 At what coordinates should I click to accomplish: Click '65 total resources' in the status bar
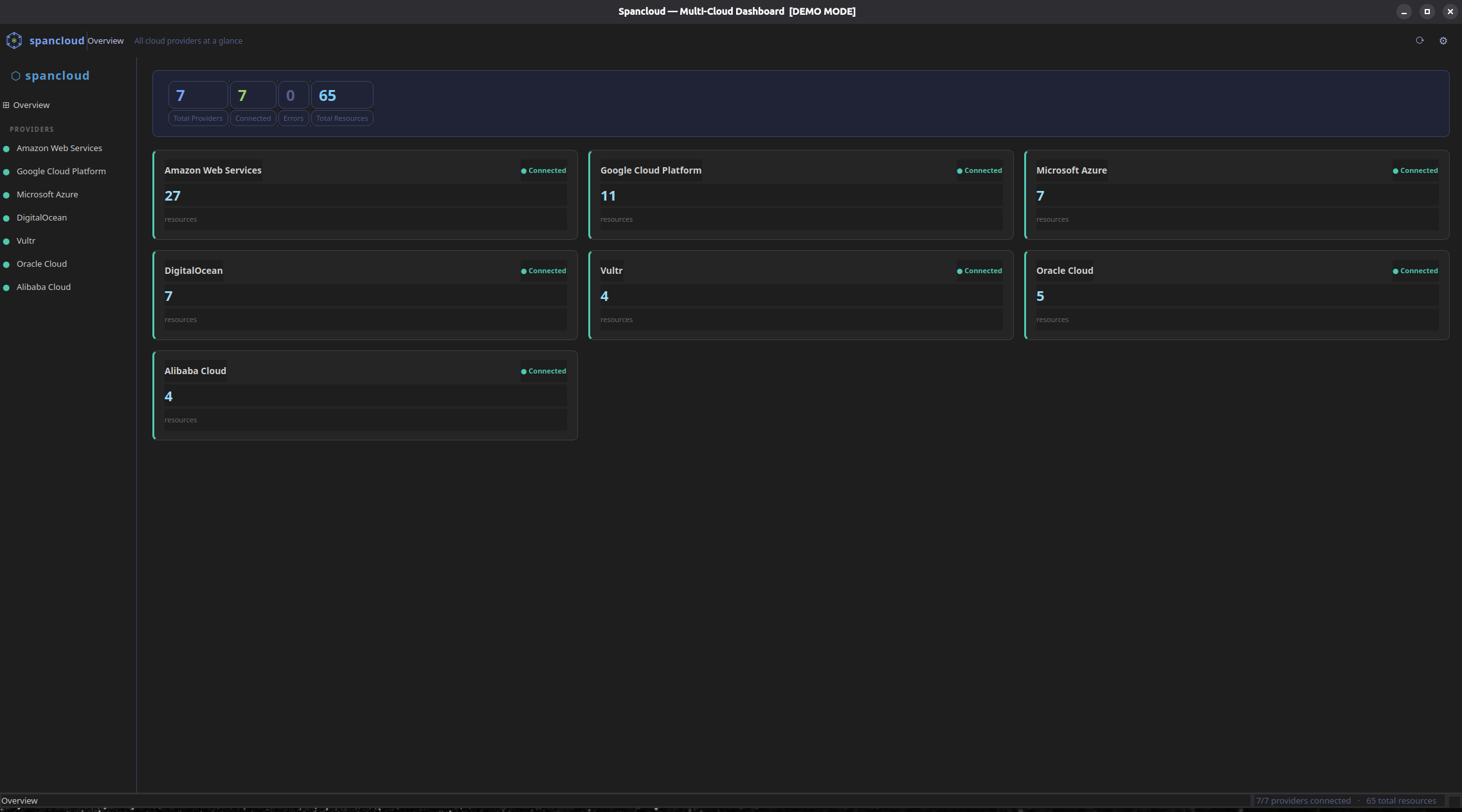click(1401, 800)
